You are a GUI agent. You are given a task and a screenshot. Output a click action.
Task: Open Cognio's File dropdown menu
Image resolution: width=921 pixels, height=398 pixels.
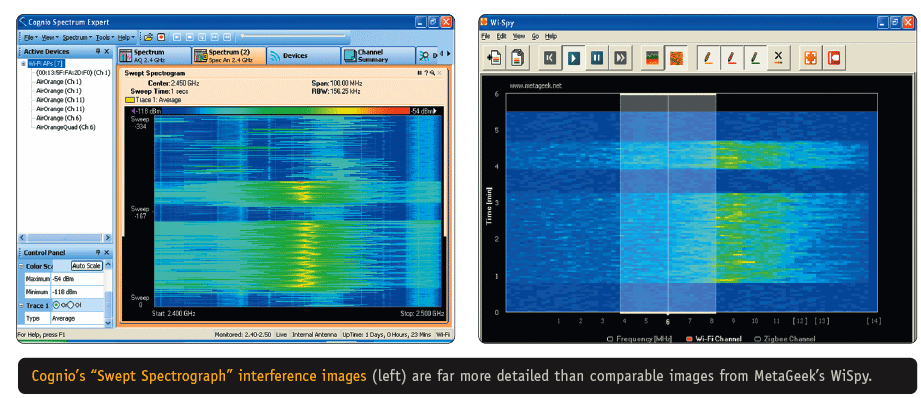[x=31, y=38]
